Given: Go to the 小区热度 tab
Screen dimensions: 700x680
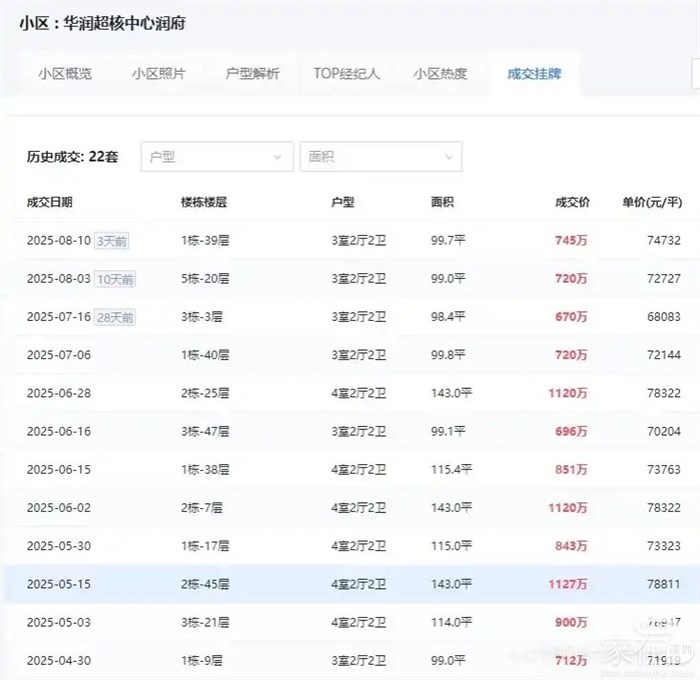Looking at the screenshot, I should click(x=440, y=74).
